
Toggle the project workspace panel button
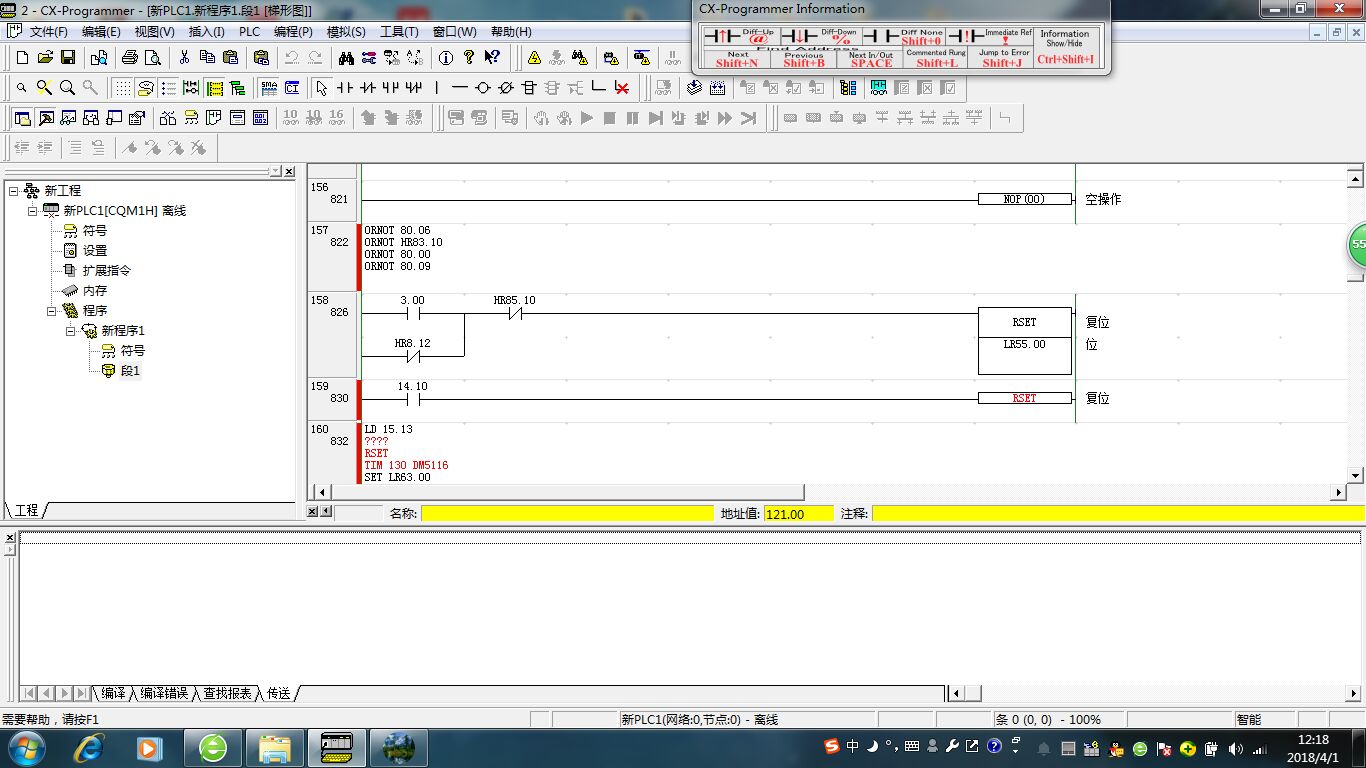[x=22, y=118]
